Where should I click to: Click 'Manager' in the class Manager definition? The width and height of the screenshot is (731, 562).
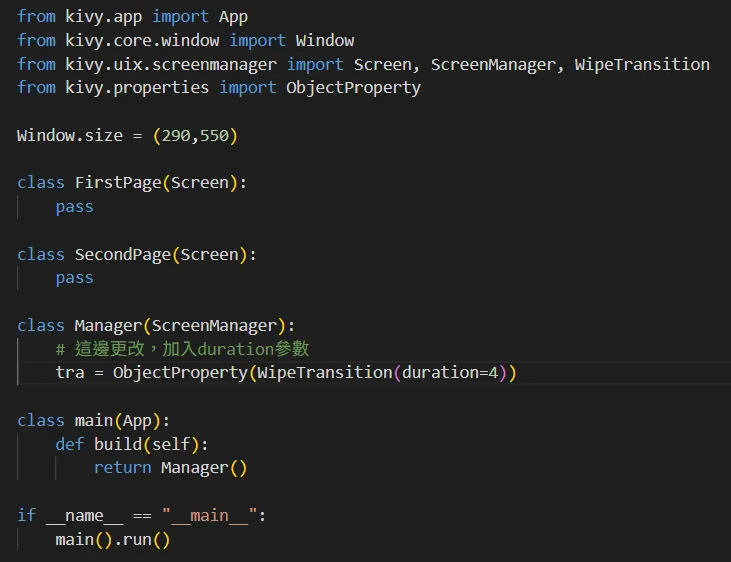108,326
